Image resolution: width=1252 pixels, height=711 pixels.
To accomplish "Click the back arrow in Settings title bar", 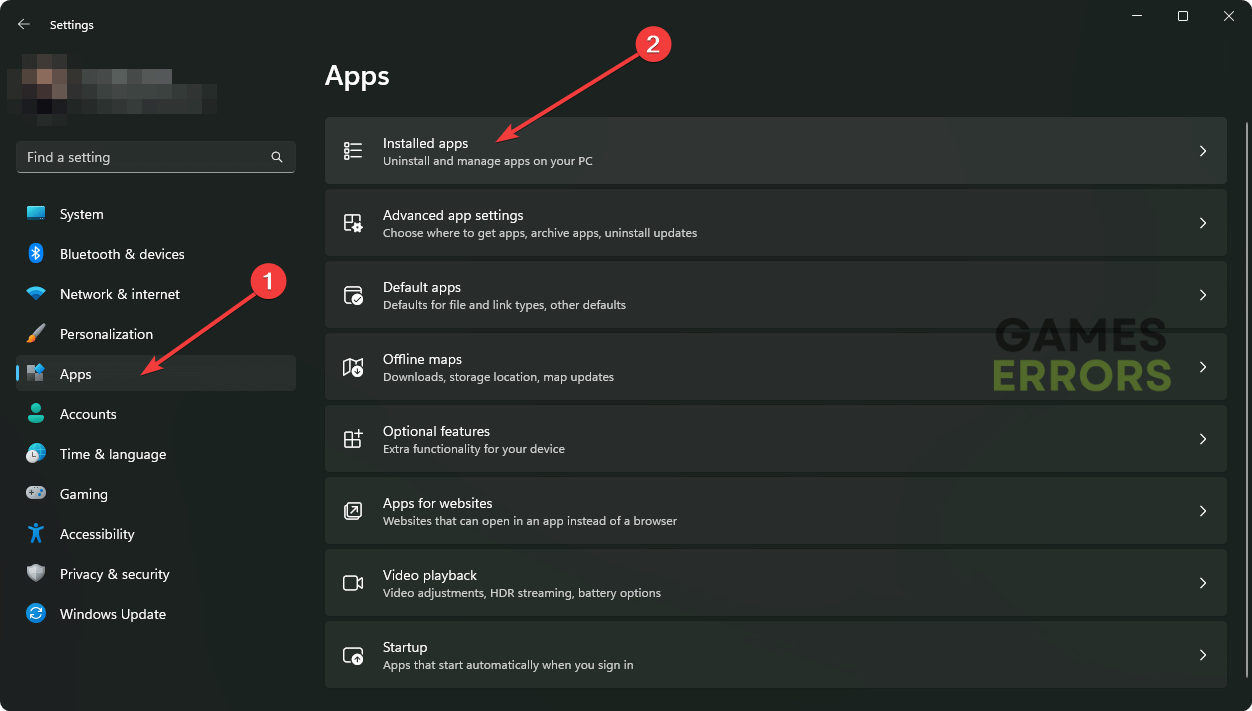I will 24,24.
